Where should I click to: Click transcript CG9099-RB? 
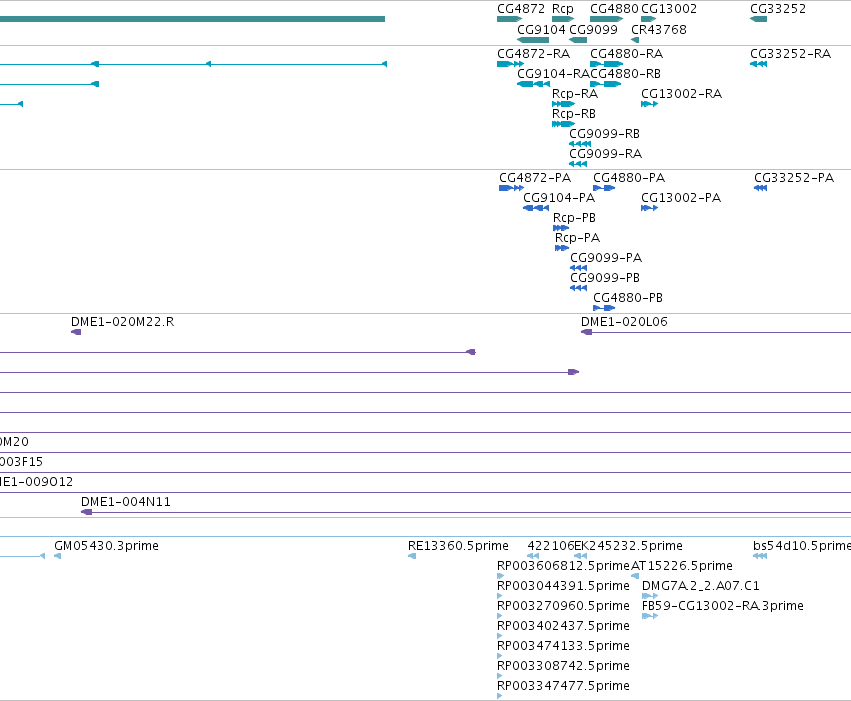point(604,133)
